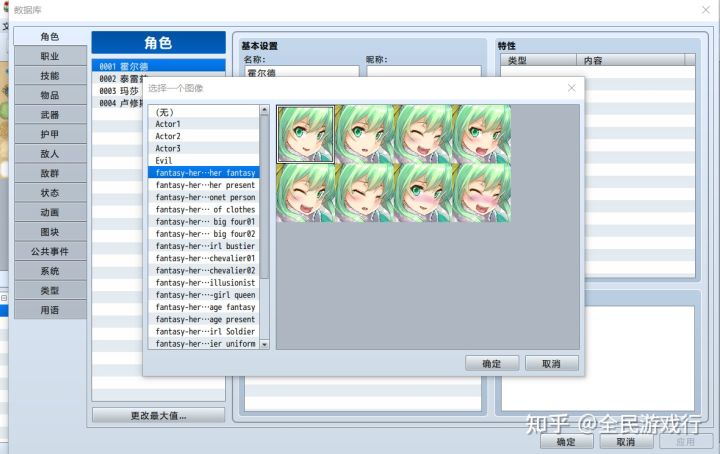
Task: Click the 内容 column header
Action: coord(630,60)
